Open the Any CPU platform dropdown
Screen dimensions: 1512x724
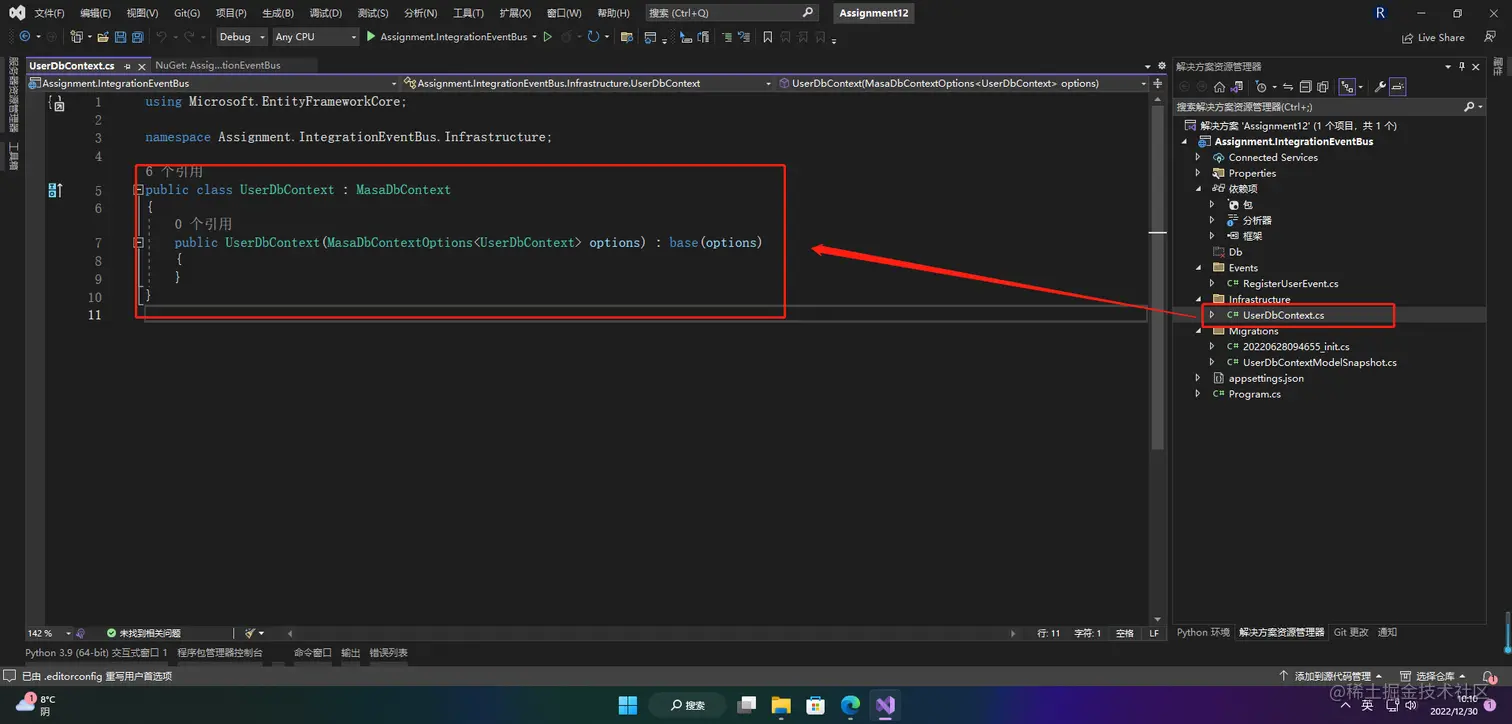[x=315, y=37]
